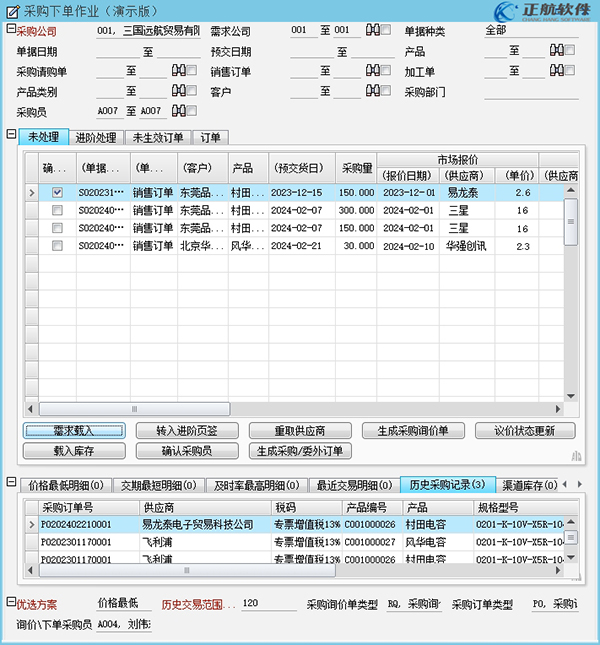Screen dimensions: 600x645
Task: Open the 历史采购记录(3) tab
Action: tap(447, 485)
